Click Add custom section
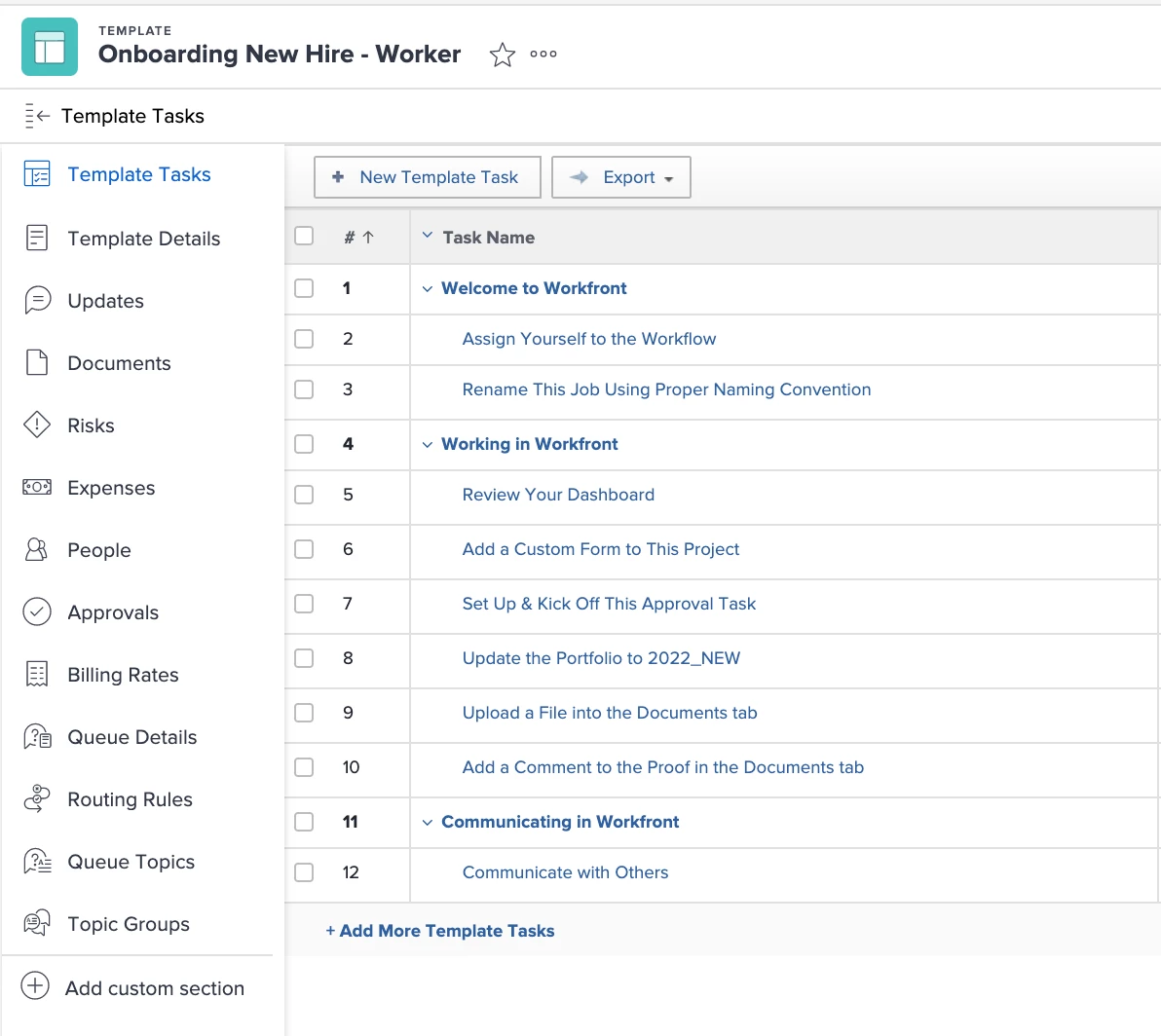The width and height of the screenshot is (1161, 1036). [155, 988]
